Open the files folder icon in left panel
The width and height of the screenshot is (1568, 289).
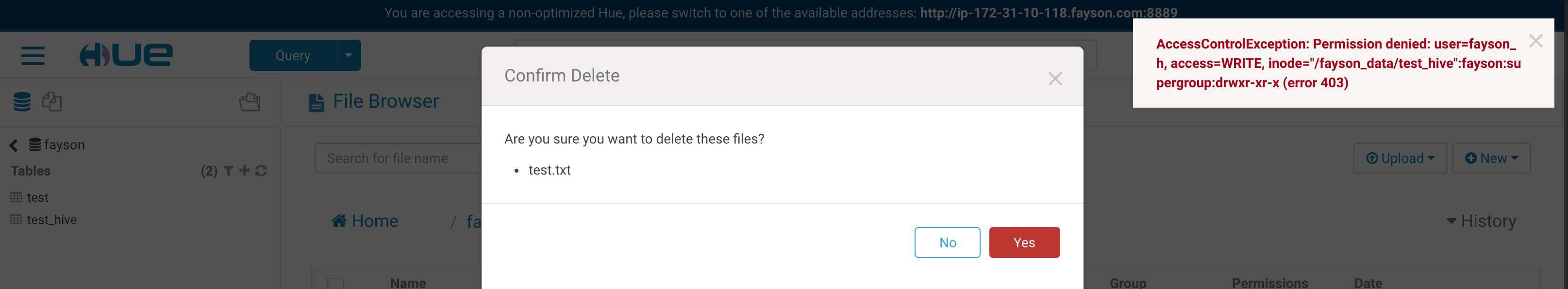click(x=250, y=102)
